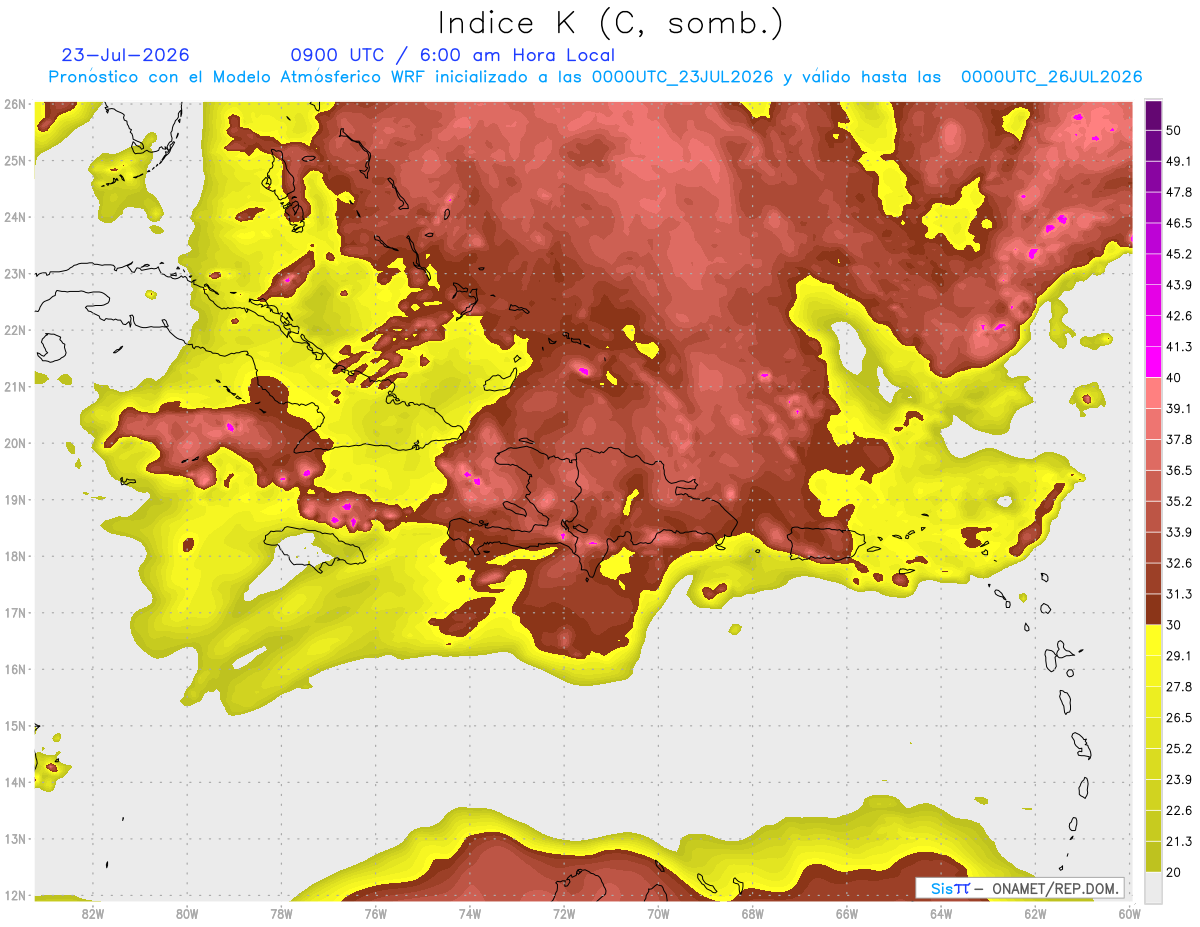The height and width of the screenshot is (927, 1200).
Task: Click the "12N" latitude label
Action: pos(15,895)
